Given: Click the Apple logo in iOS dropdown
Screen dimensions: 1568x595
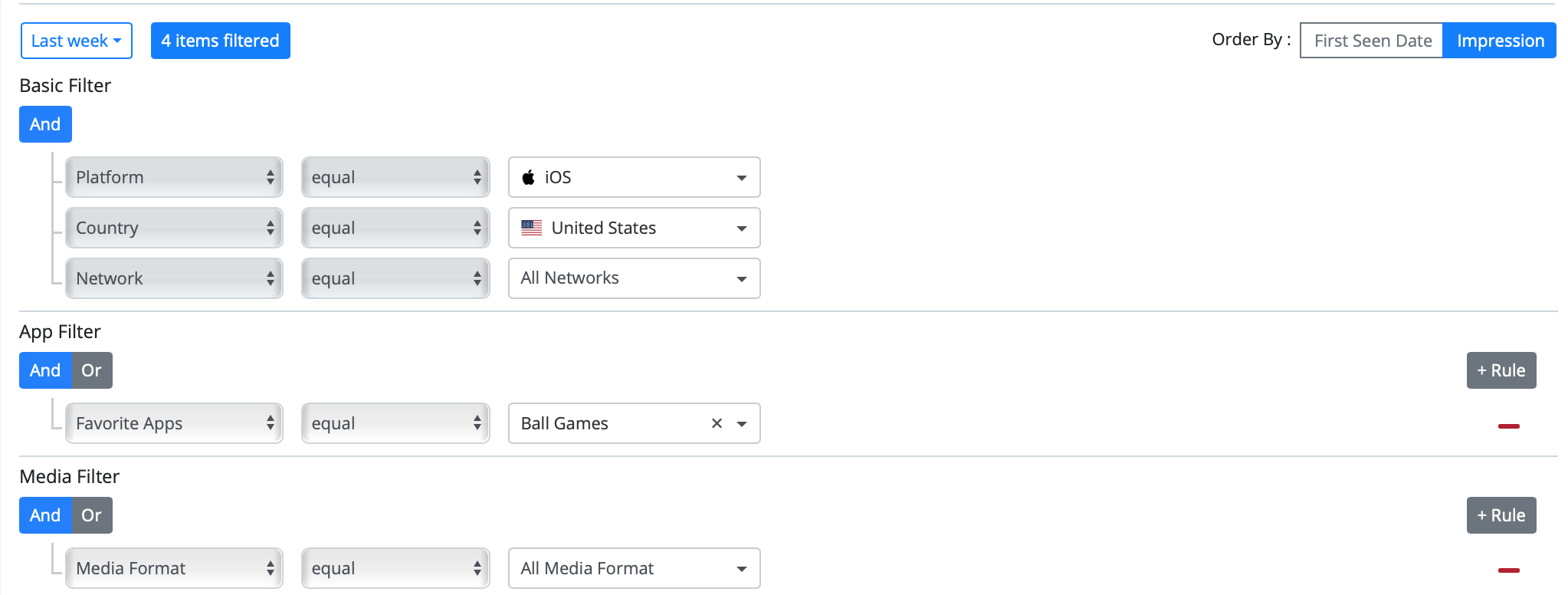Looking at the screenshot, I should (528, 177).
